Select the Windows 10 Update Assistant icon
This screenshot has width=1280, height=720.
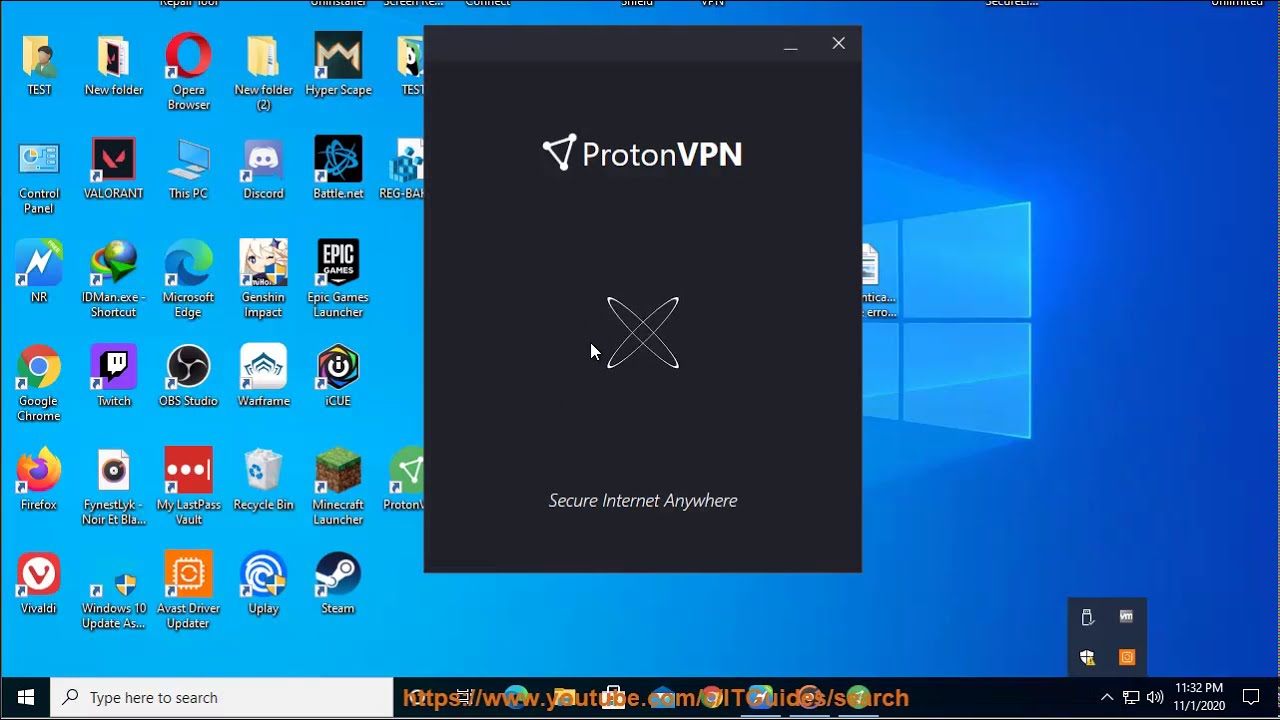coord(113,590)
